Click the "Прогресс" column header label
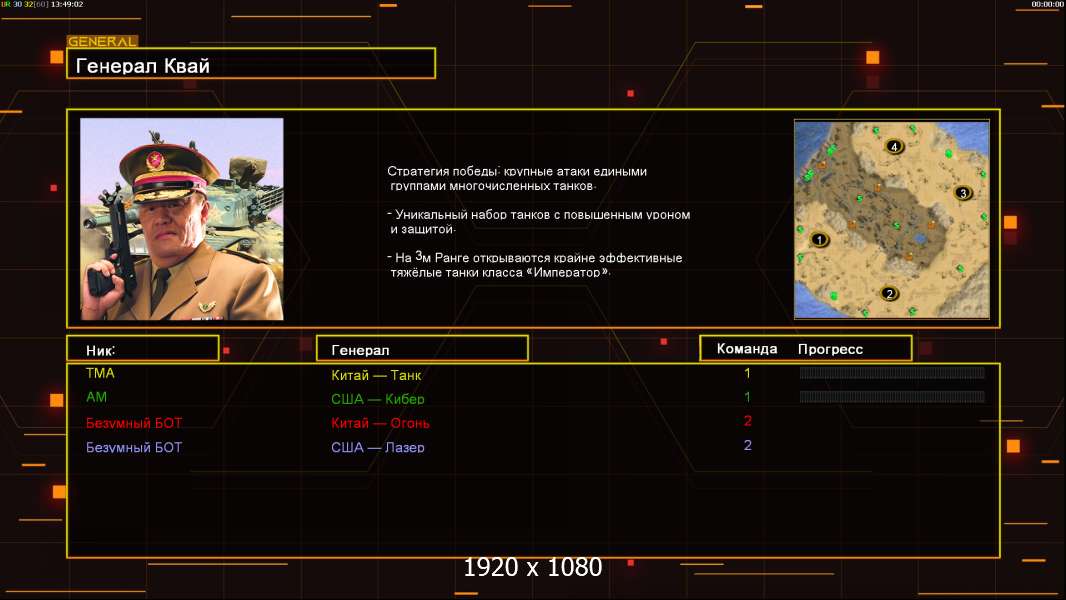 tap(830, 349)
